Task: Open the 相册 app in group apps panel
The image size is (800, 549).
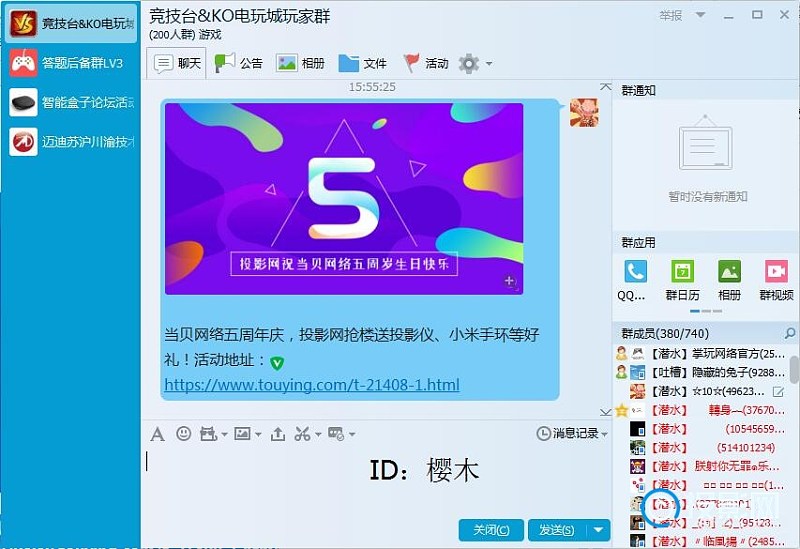Action: (729, 280)
